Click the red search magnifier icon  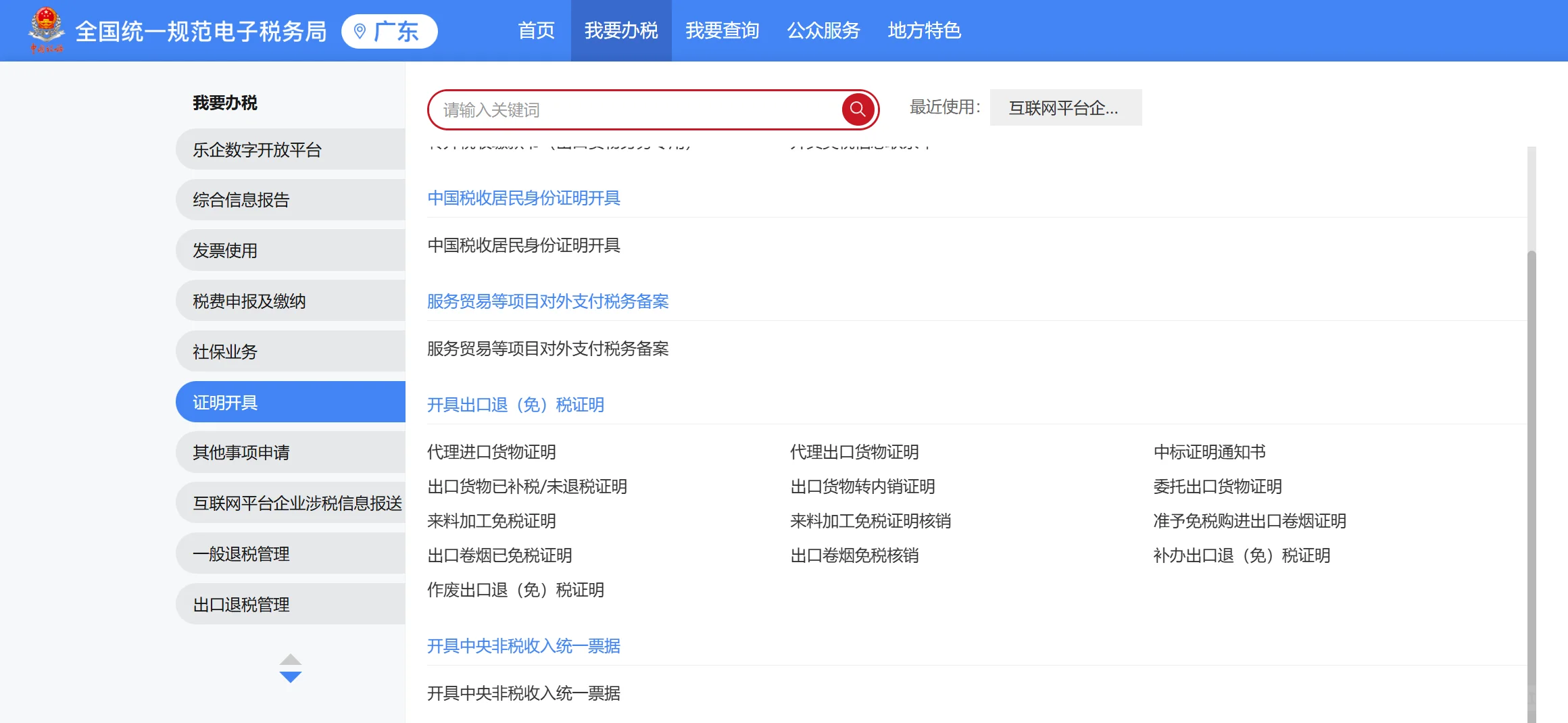pyautogui.click(x=857, y=109)
